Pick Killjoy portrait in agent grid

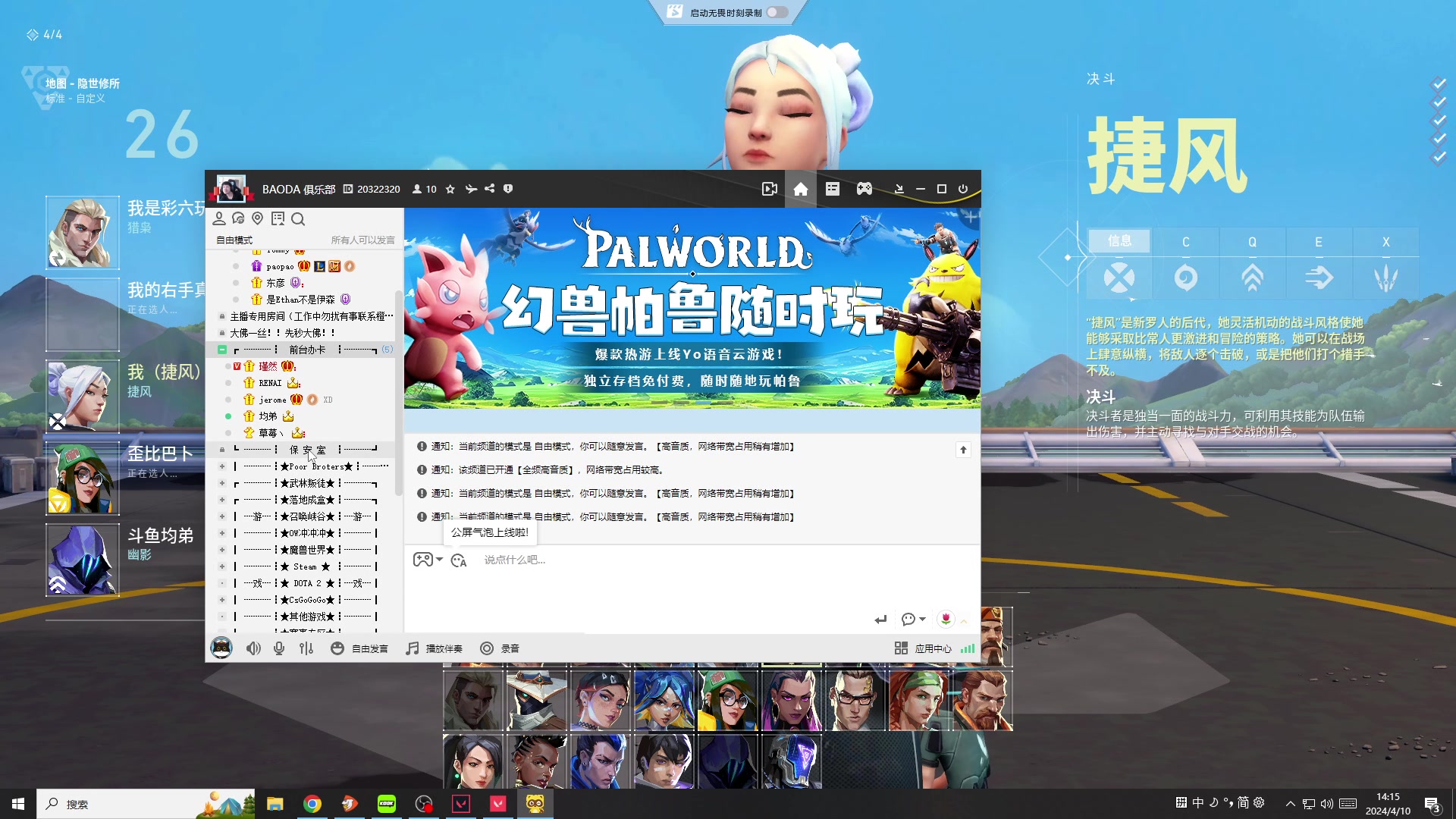pos(727,700)
